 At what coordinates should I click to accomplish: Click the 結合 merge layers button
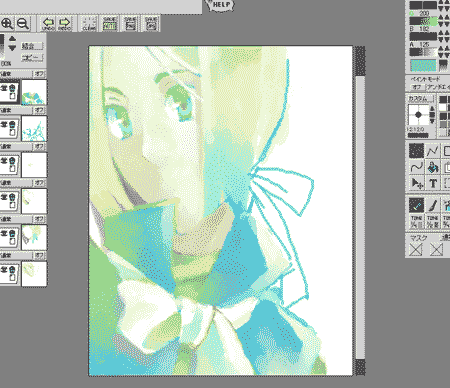click(x=32, y=46)
